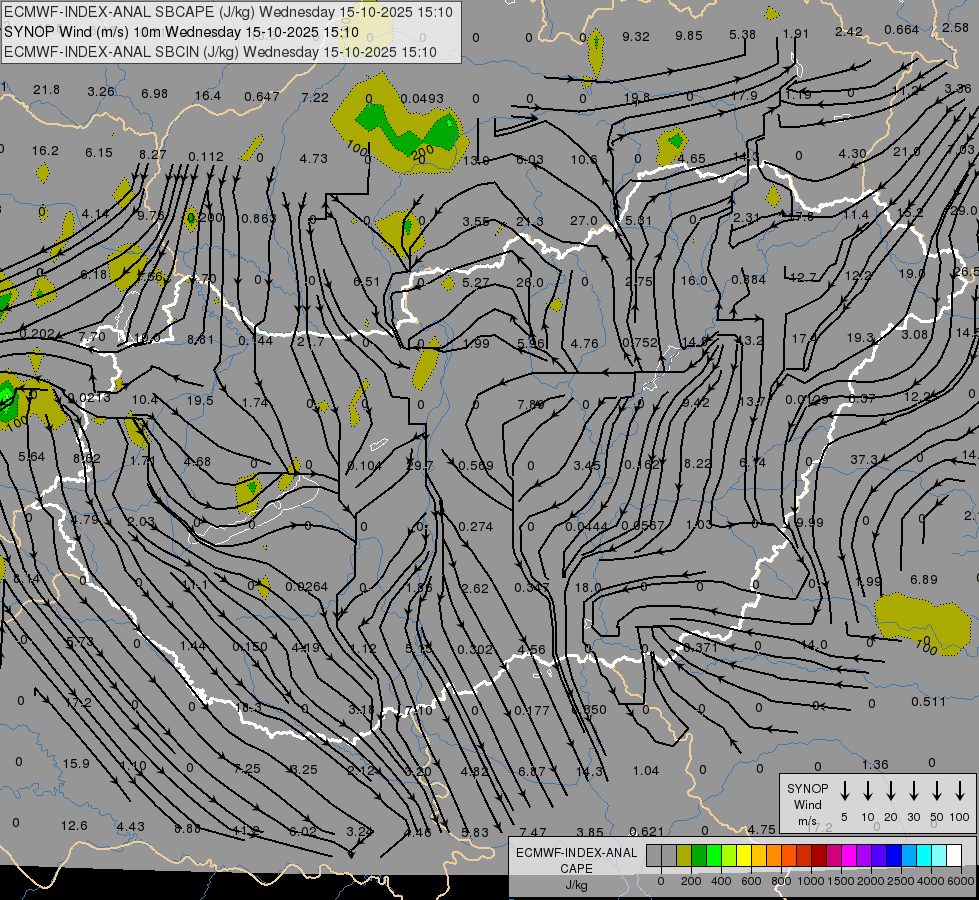Click the map value 0.569
979x900 pixels.
pos(476,466)
